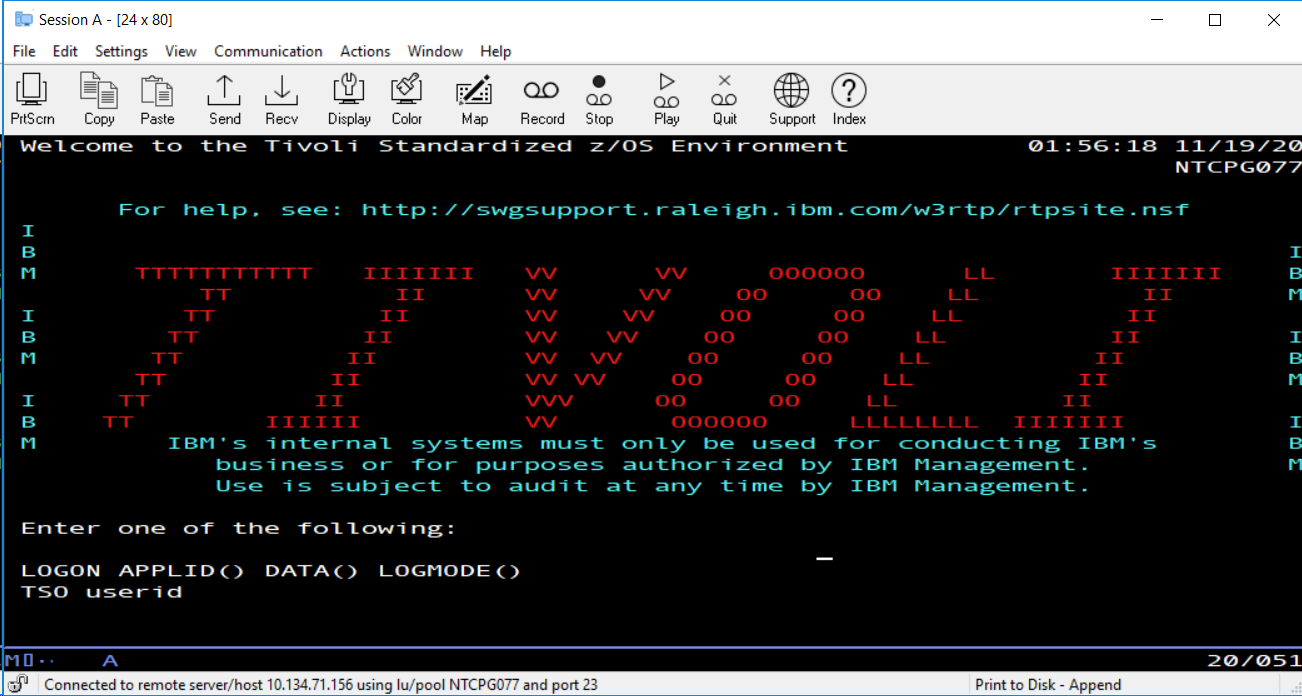Open the Support web icon
1302x696 pixels.
pyautogui.click(x=792, y=100)
